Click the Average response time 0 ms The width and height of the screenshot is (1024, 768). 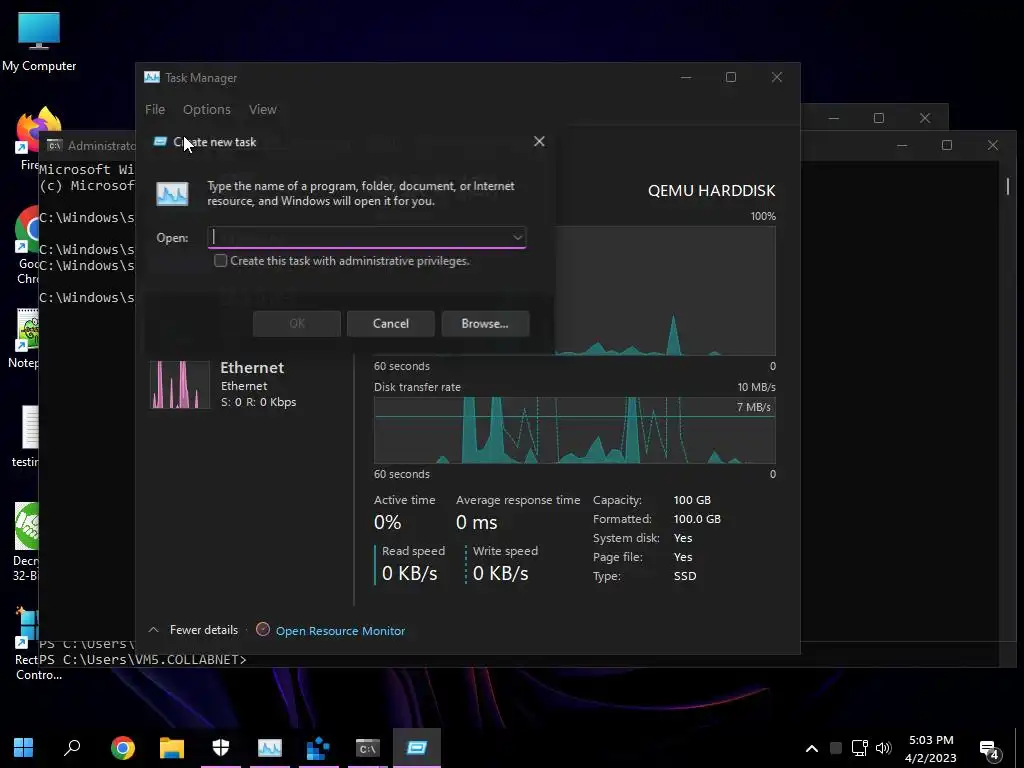(x=476, y=522)
